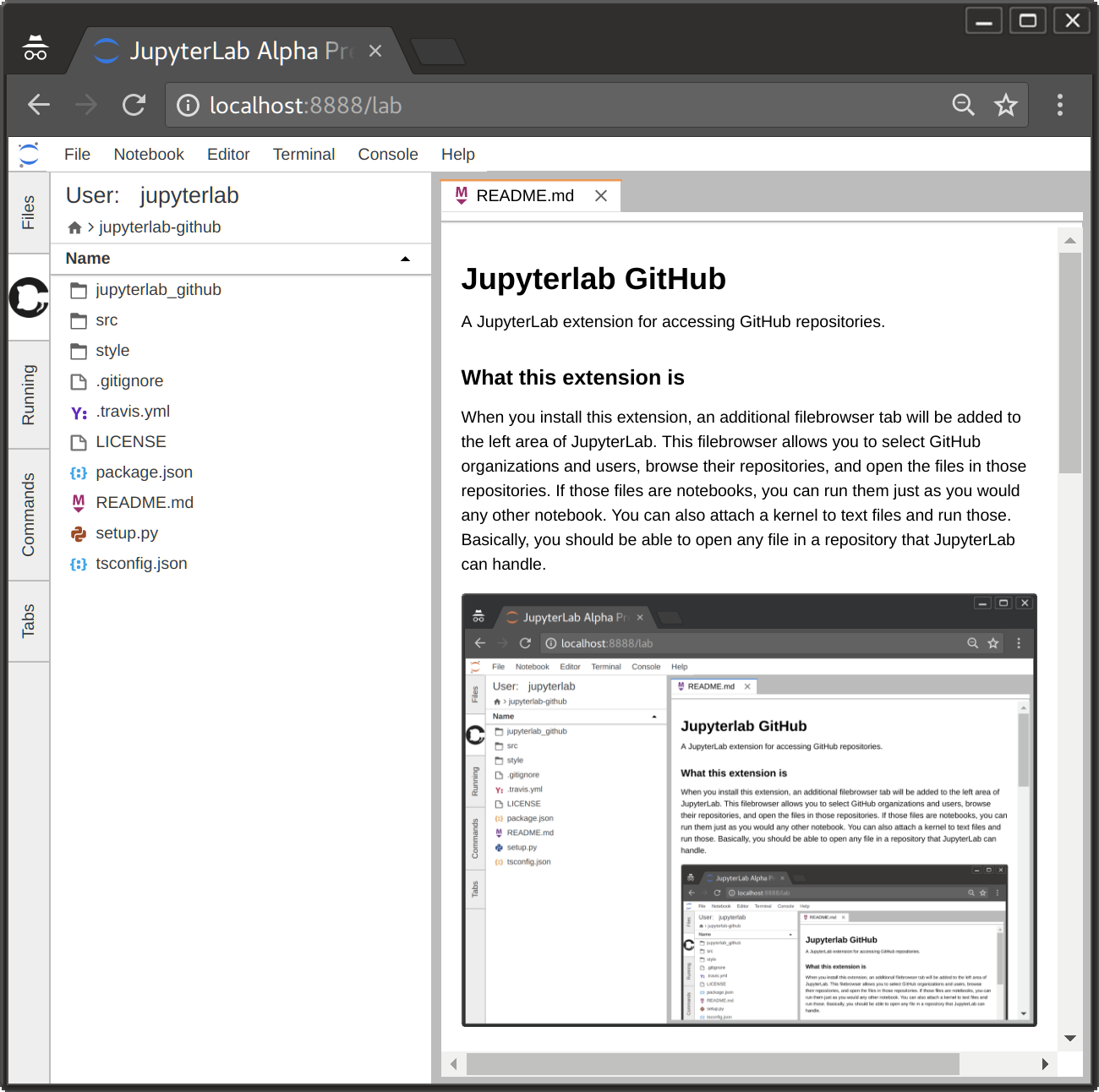Switch to the Files sidebar tab

coord(29,212)
